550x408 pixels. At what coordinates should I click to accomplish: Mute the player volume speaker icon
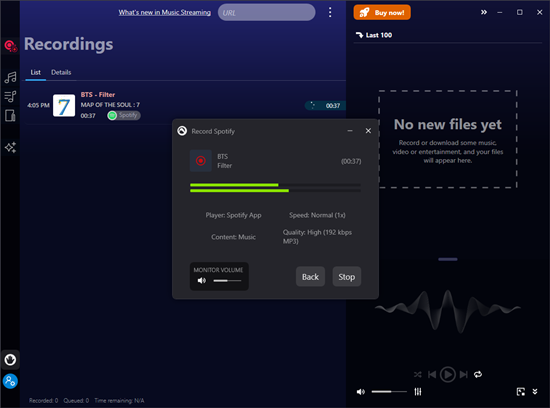361,392
